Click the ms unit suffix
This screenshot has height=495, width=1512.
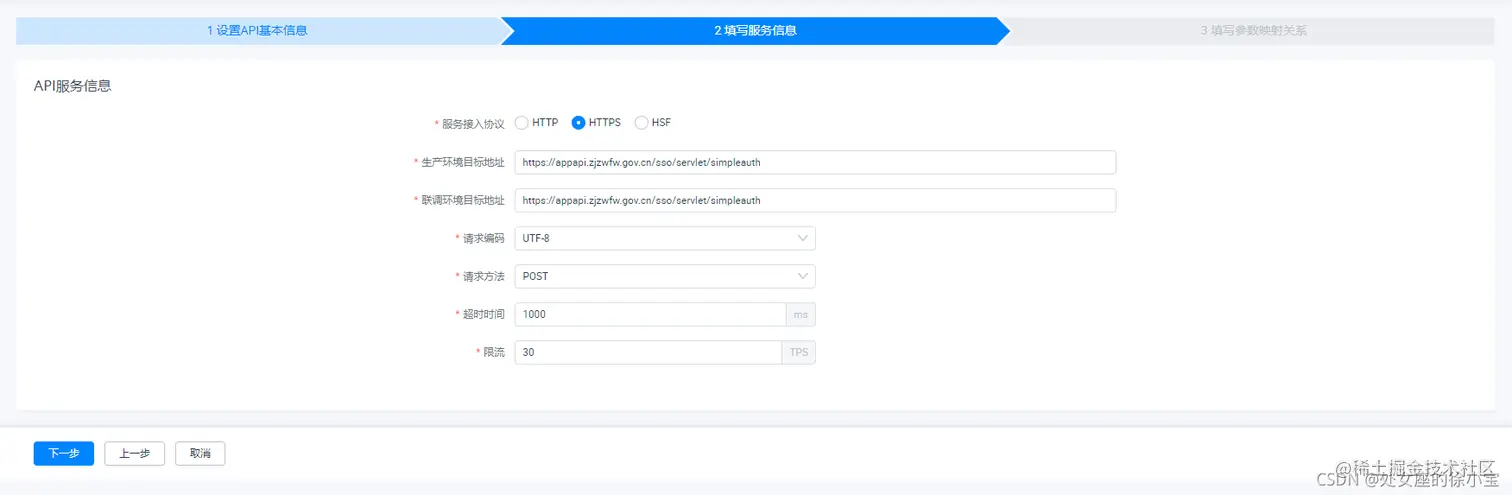801,314
